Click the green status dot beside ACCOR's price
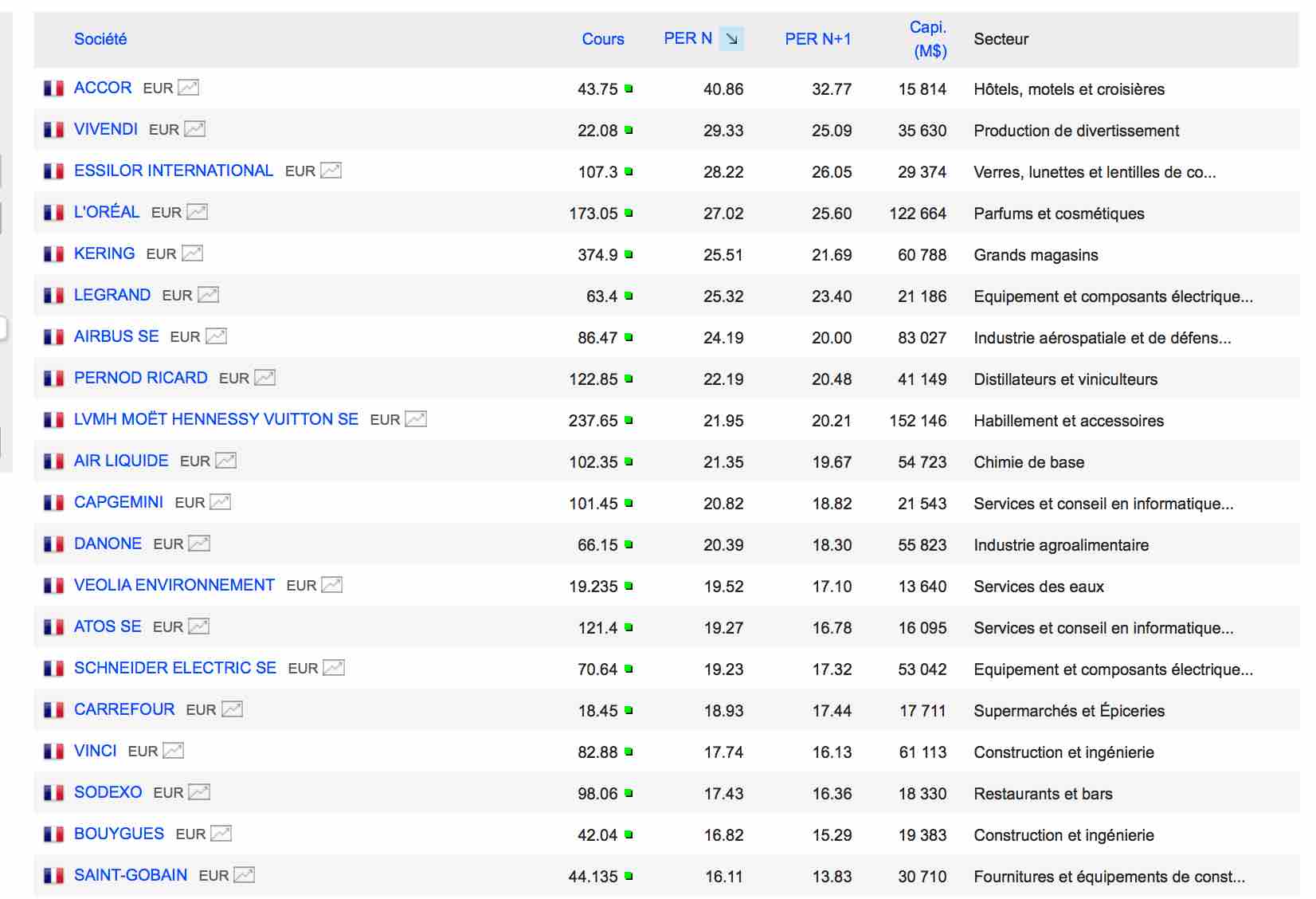Image resolution: width=1316 pixels, height=899 pixels. [629, 88]
